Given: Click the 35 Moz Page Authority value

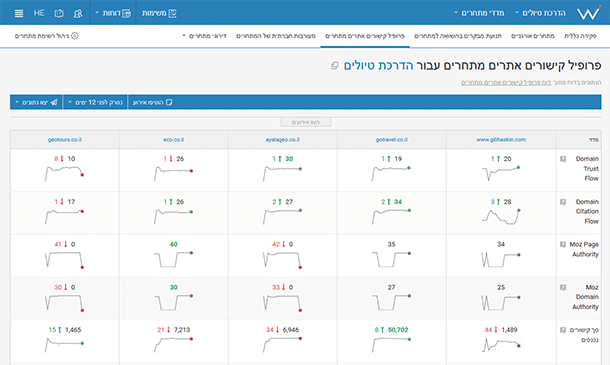Looking at the screenshot, I should [392, 244].
